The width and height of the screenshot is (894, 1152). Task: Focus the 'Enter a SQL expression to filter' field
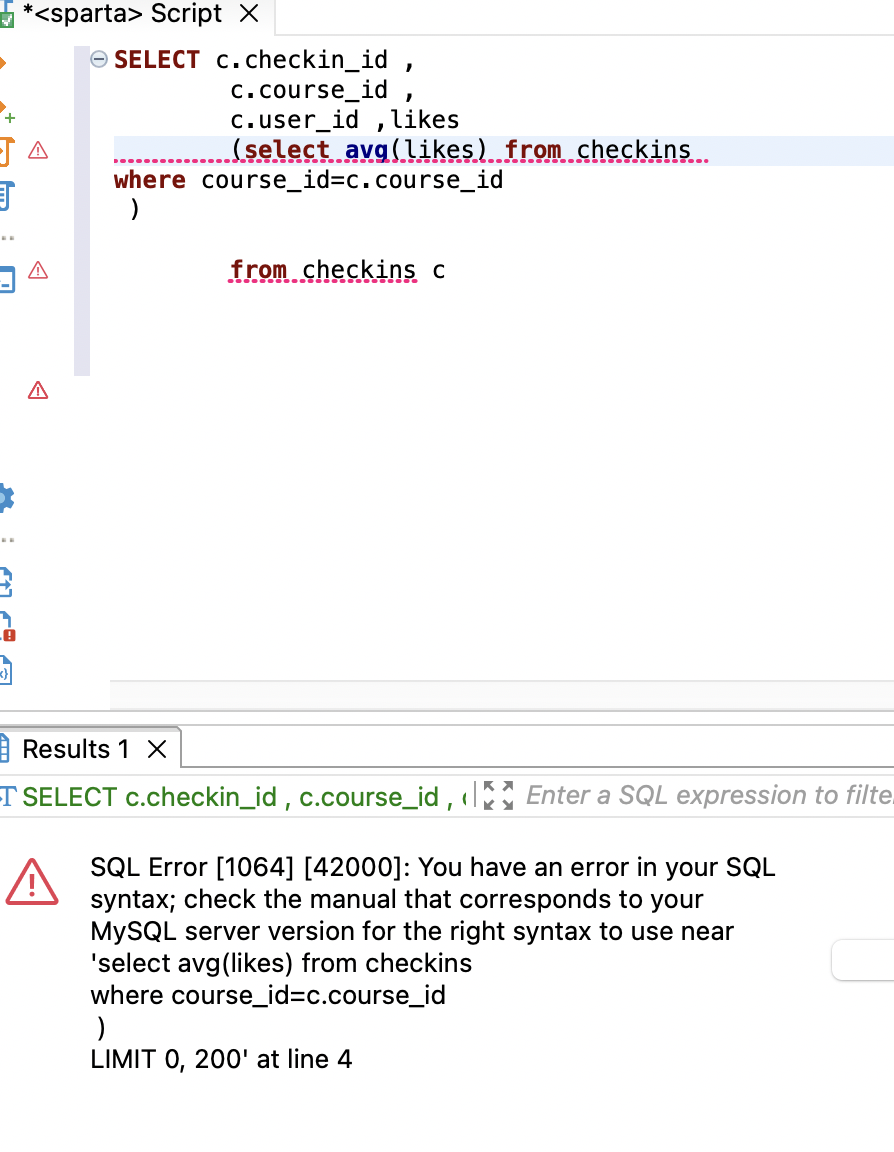pyautogui.click(x=709, y=796)
